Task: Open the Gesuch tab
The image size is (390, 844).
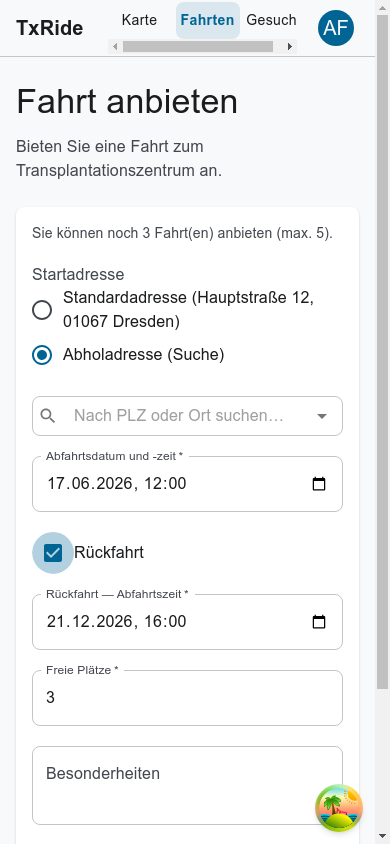Action: pos(271,20)
